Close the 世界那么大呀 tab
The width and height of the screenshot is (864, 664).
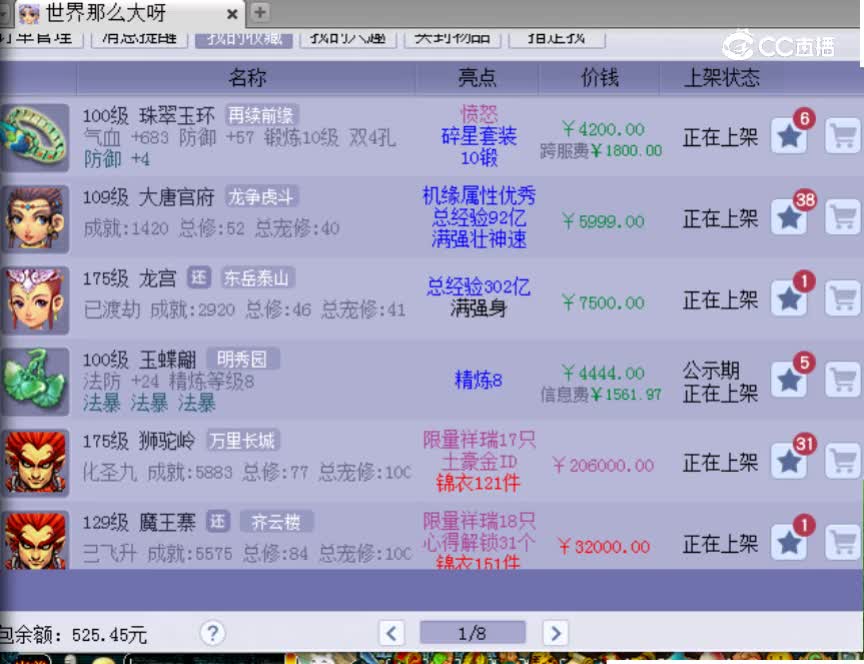coord(233,14)
